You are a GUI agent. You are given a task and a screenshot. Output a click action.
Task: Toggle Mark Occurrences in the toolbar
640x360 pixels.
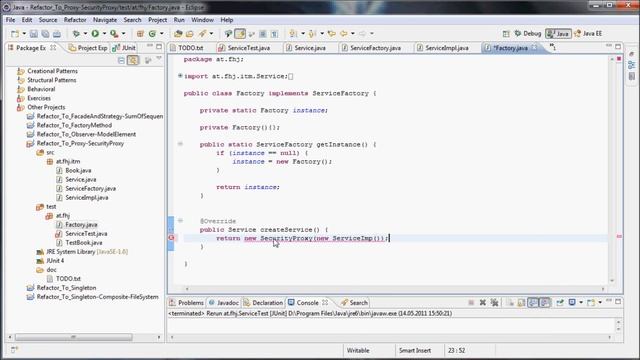coord(240,33)
